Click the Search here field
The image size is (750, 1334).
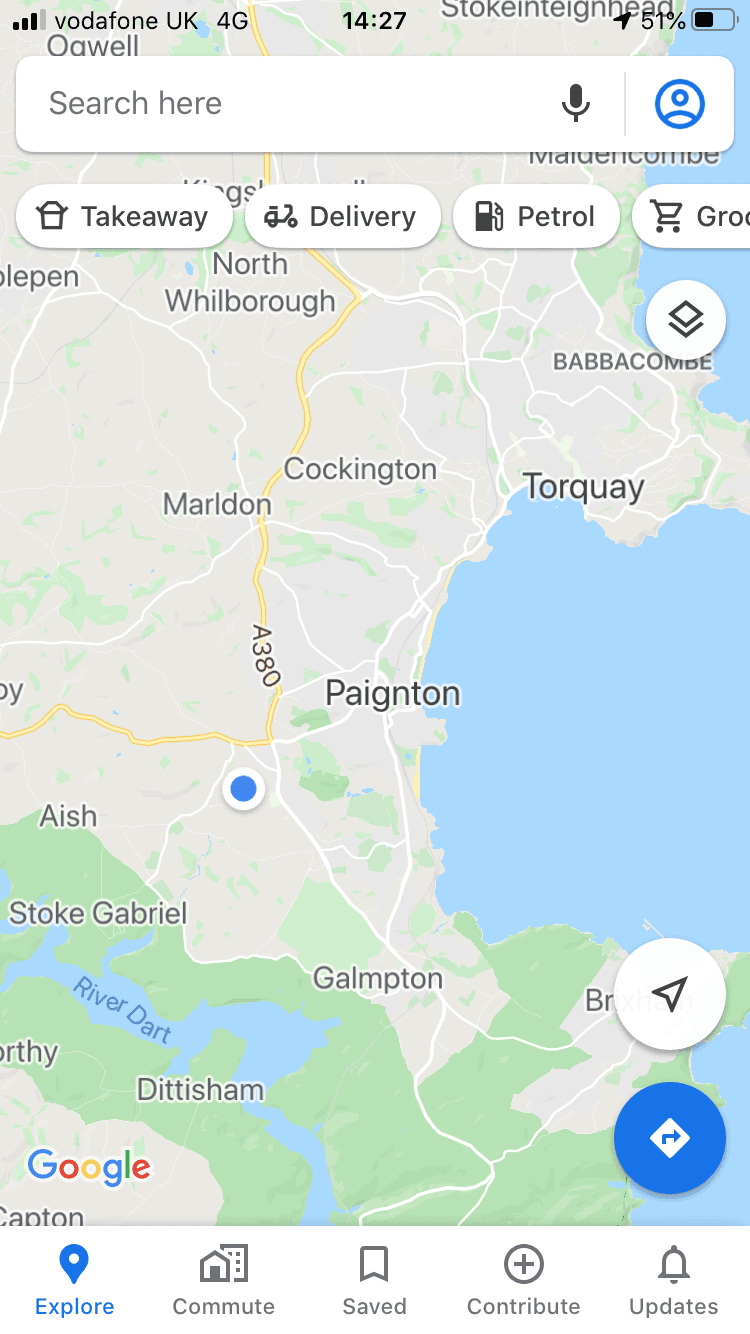[290, 104]
